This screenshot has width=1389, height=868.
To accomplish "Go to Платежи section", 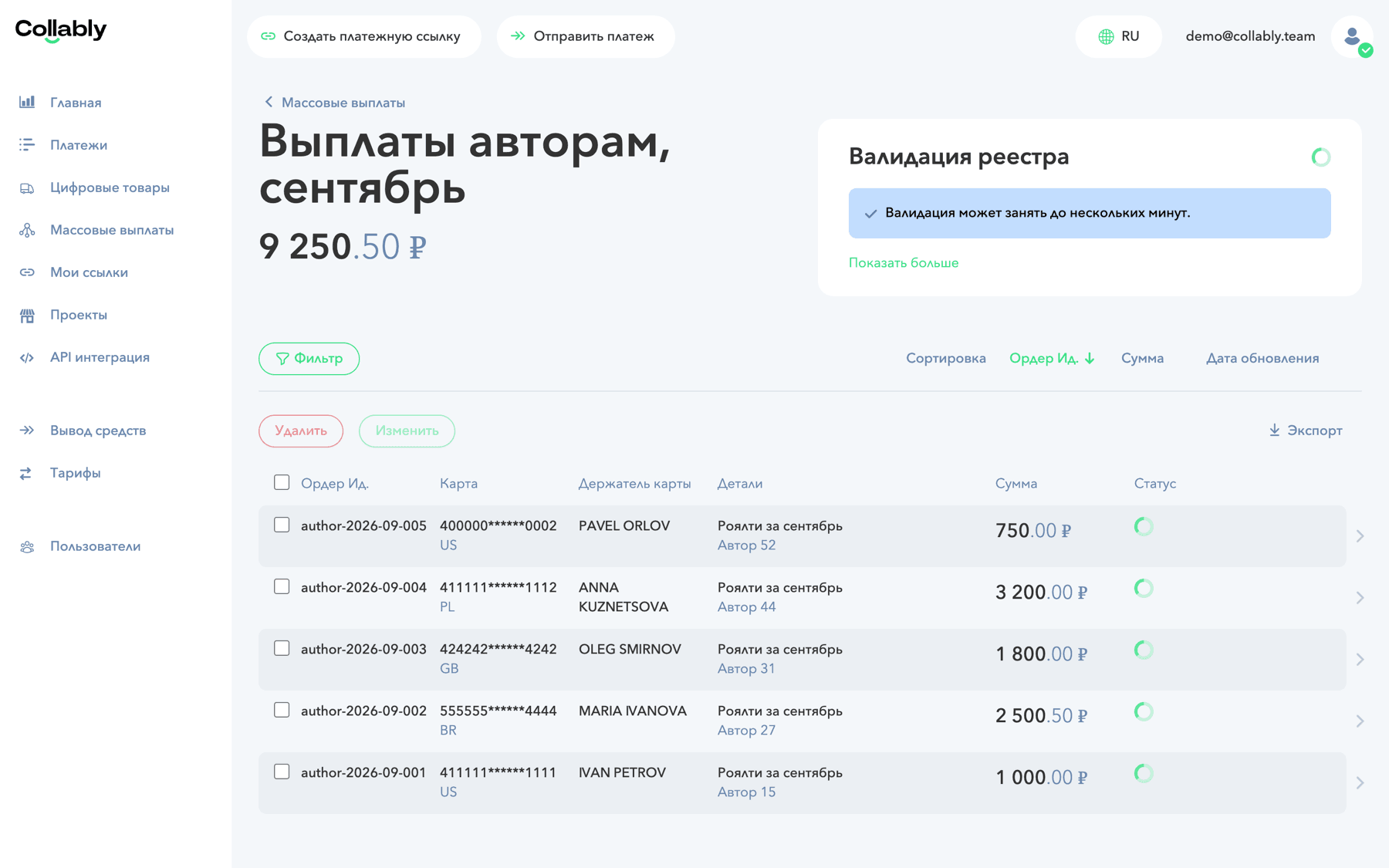I will click(79, 145).
